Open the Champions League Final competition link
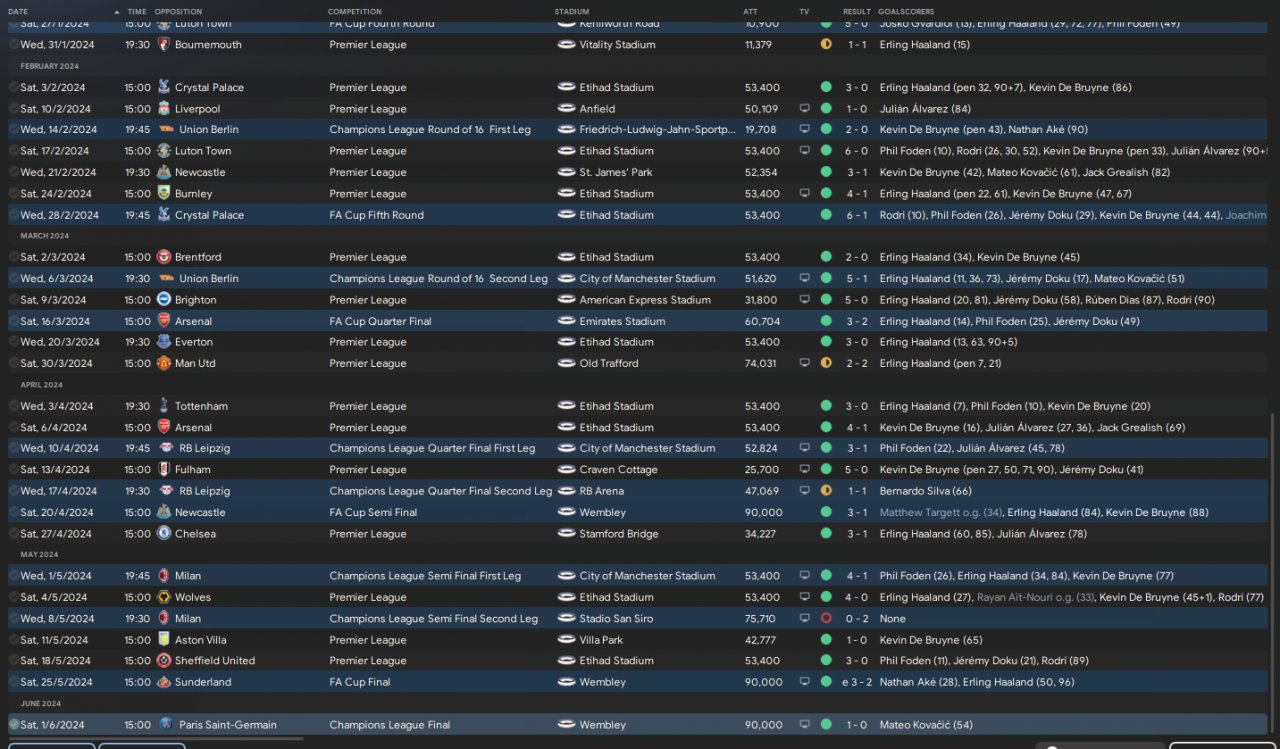 (x=390, y=725)
